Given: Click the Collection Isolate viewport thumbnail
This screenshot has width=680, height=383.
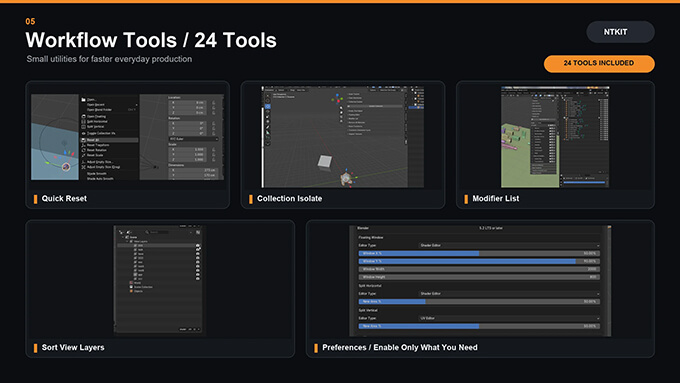Looking at the screenshot, I should pyautogui.click(x=343, y=137).
